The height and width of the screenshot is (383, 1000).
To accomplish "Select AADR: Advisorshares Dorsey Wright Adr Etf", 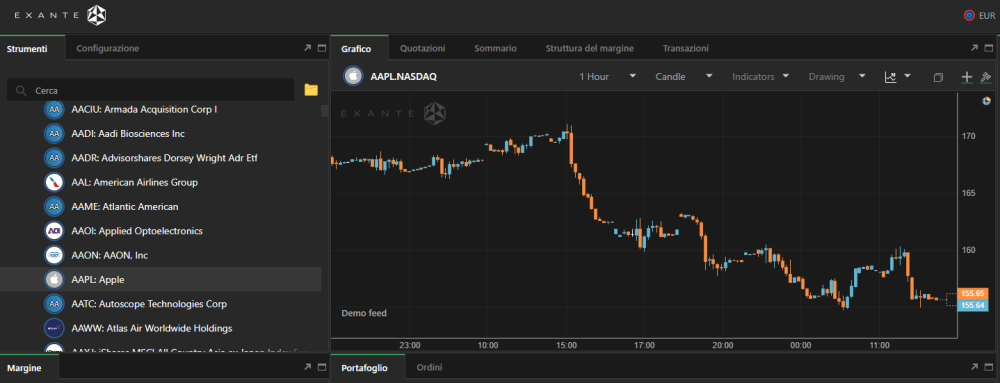I will click(x=161, y=158).
